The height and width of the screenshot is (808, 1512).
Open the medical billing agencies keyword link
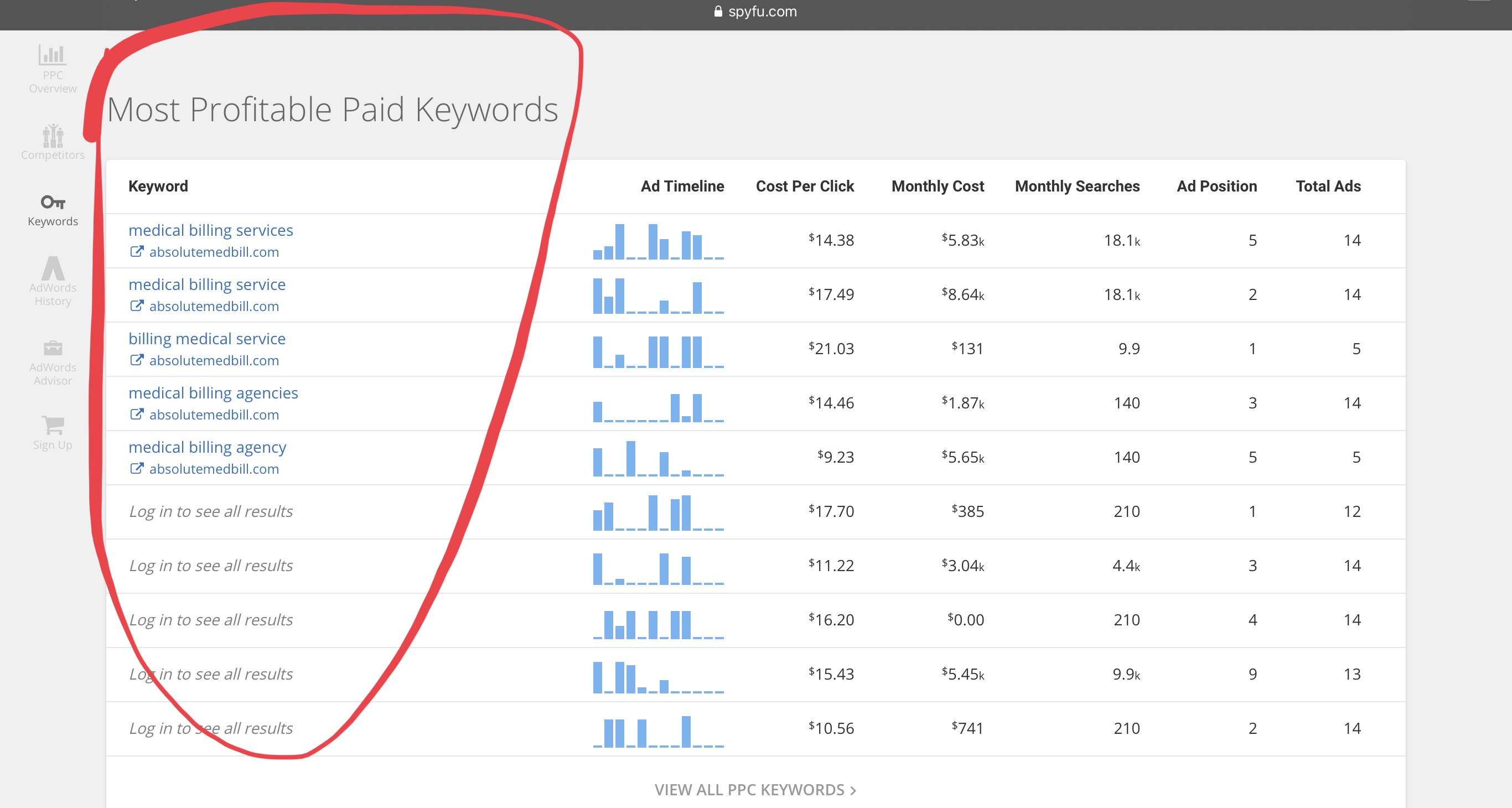tap(213, 392)
